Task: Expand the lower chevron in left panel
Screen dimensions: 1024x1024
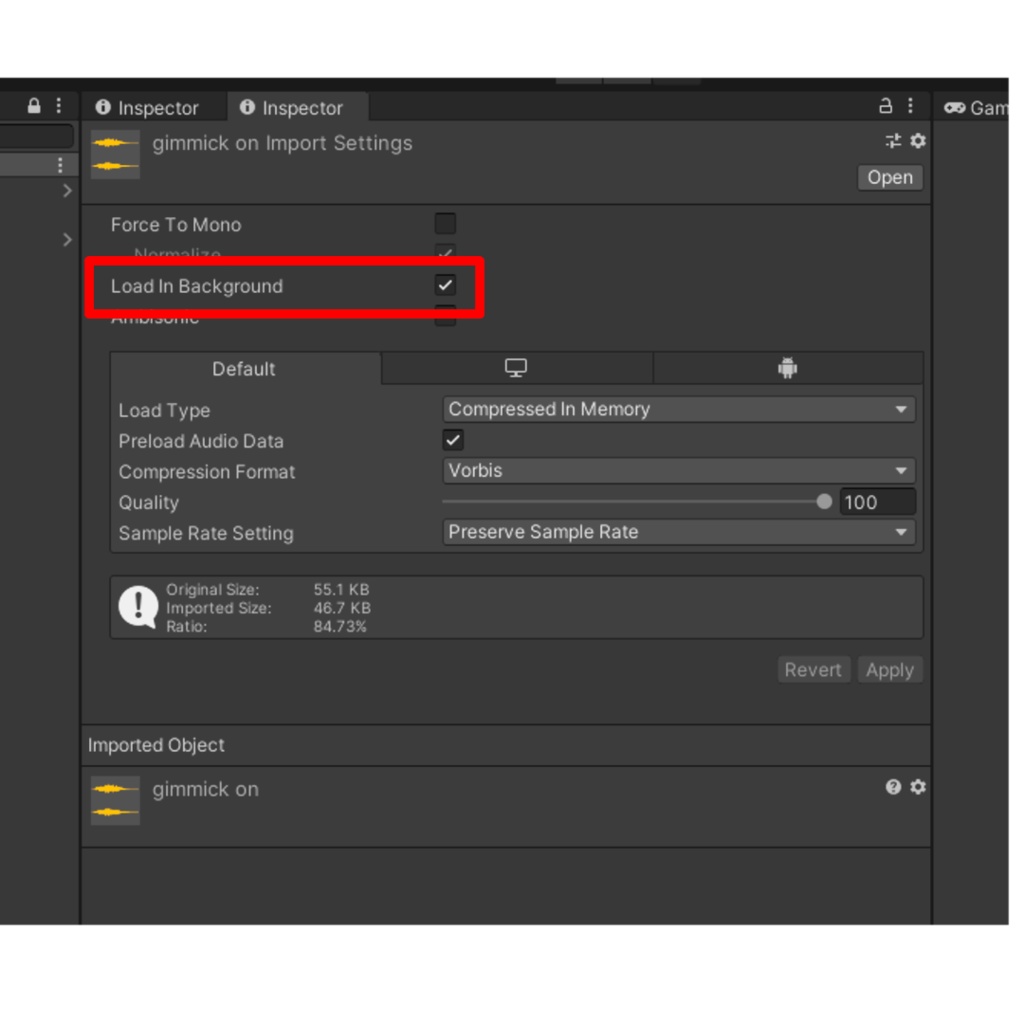Action: [67, 240]
